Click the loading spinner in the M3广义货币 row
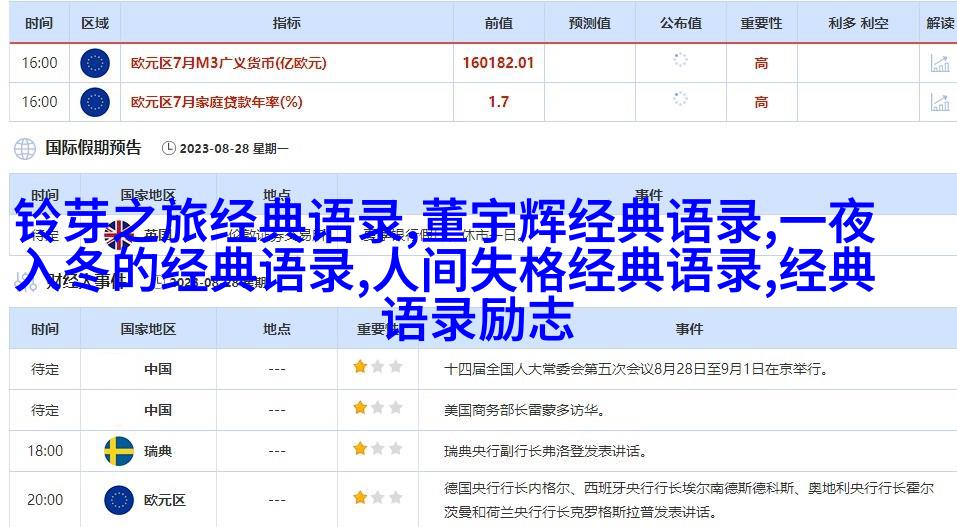Viewport: 957px width, 527px height. click(680, 60)
